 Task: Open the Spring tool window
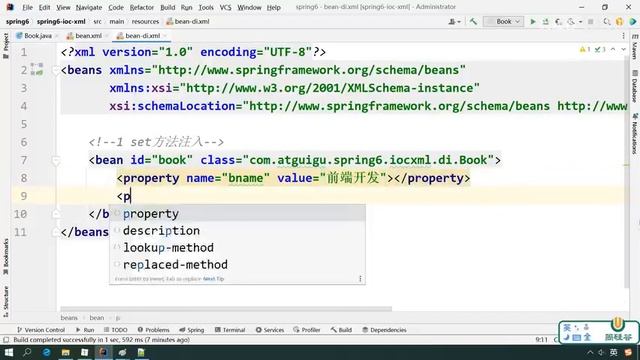(x=192, y=330)
